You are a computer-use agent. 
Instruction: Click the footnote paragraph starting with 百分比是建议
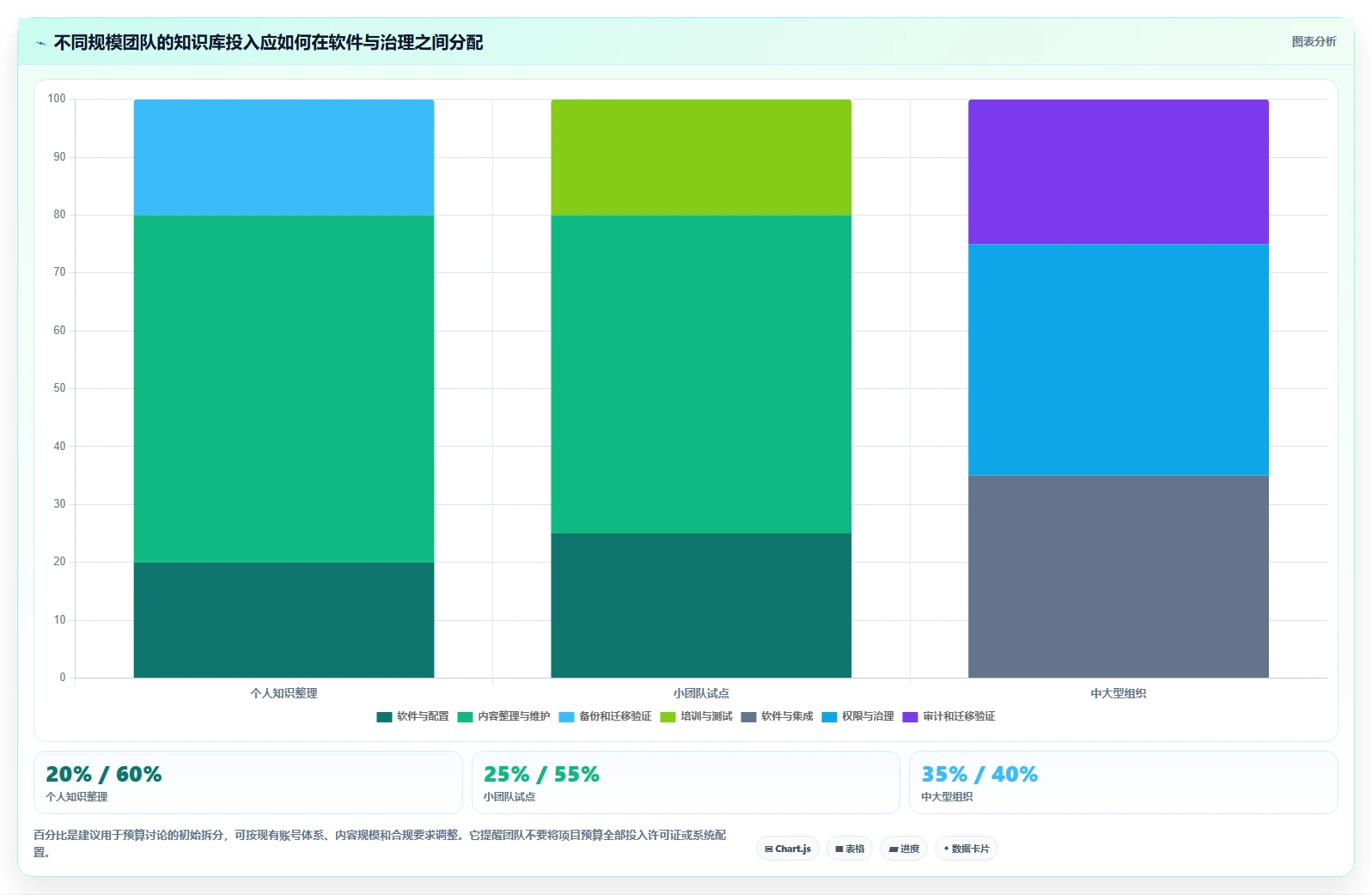(380, 843)
